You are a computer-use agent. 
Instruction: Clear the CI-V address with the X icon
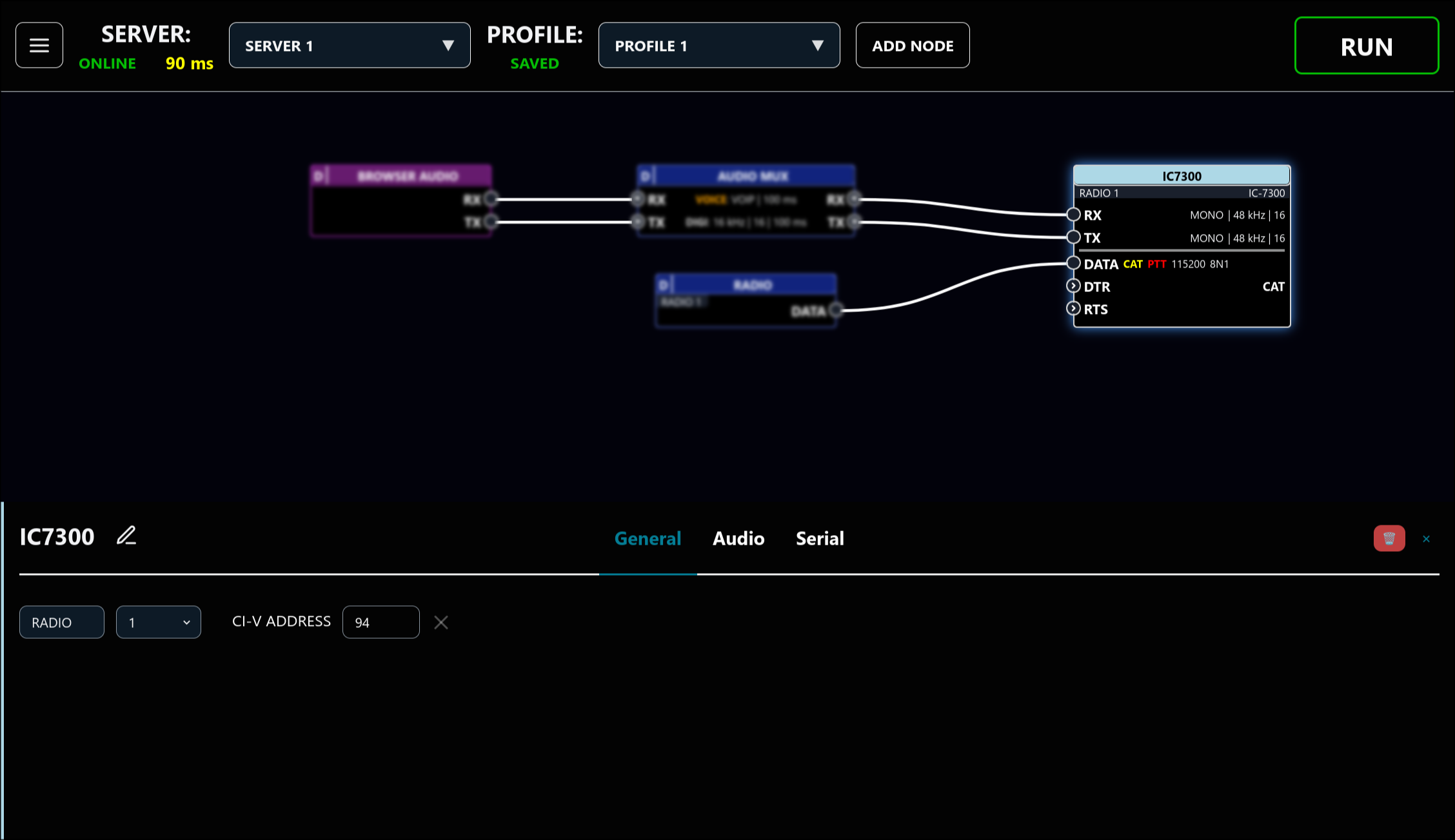click(x=441, y=622)
